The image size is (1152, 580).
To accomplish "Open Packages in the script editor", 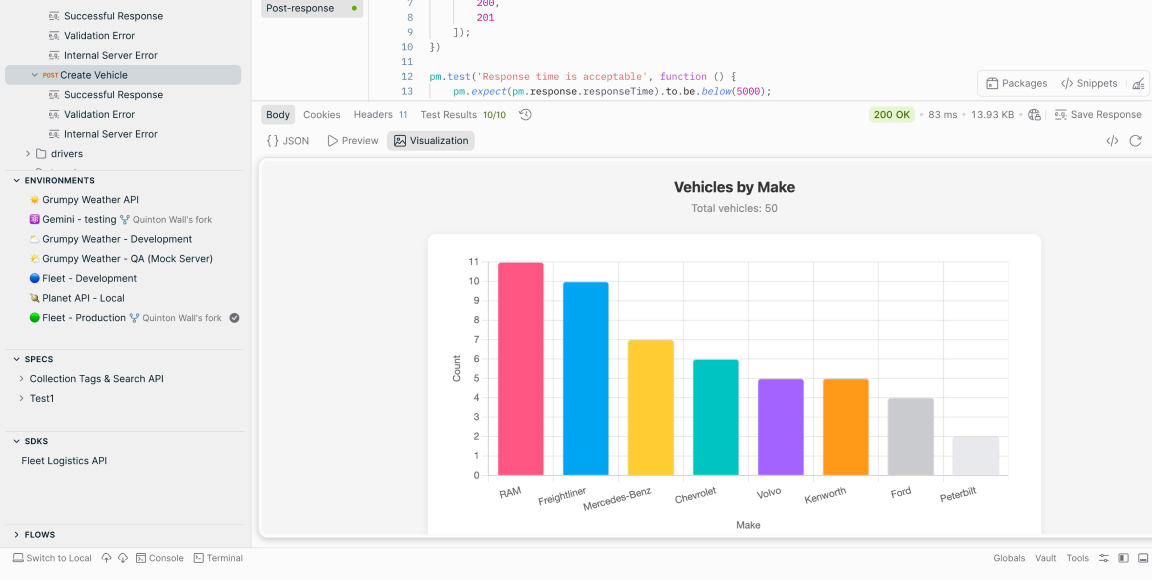I will click(1016, 84).
